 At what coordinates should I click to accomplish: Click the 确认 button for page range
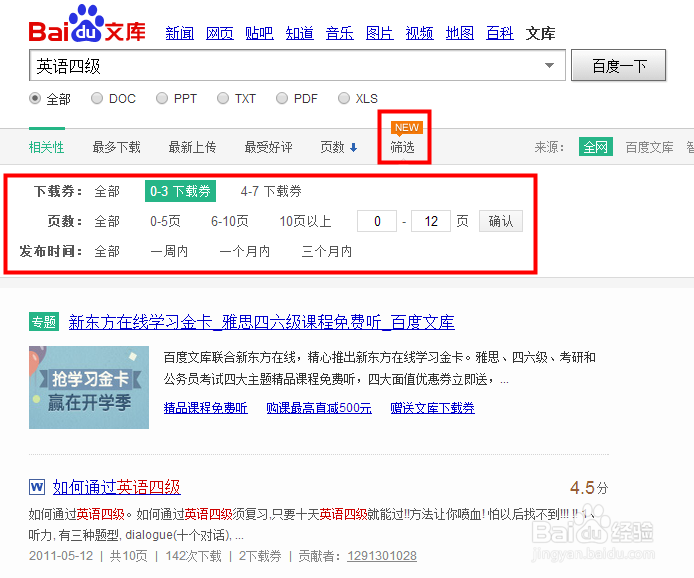click(x=501, y=221)
